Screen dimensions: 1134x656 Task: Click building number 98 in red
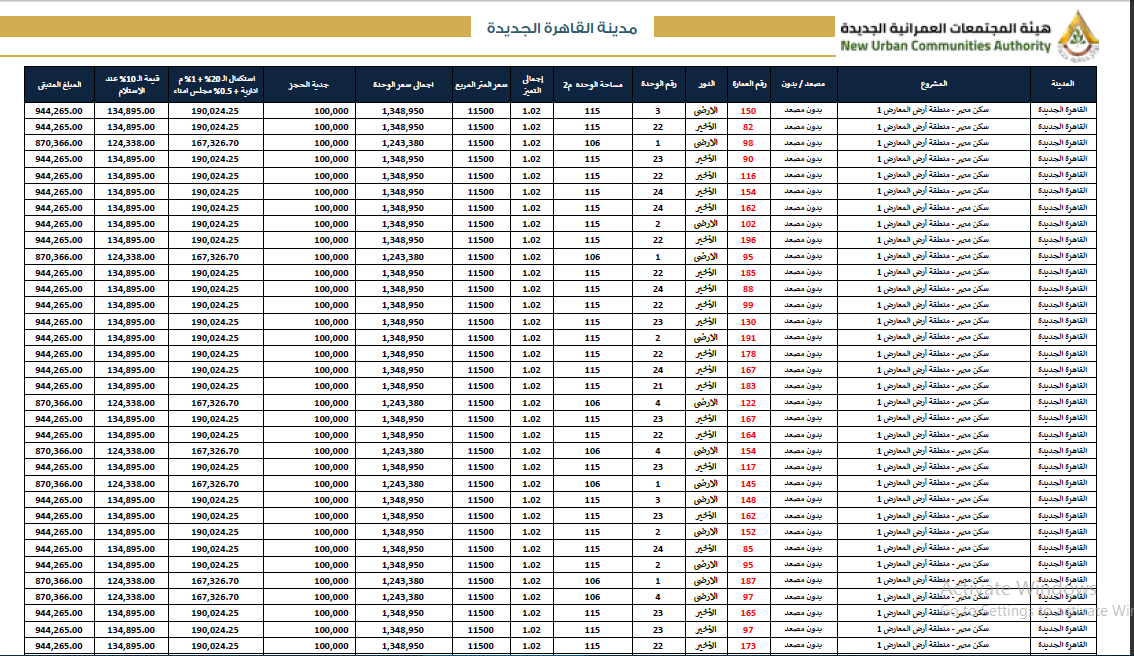click(748, 143)
